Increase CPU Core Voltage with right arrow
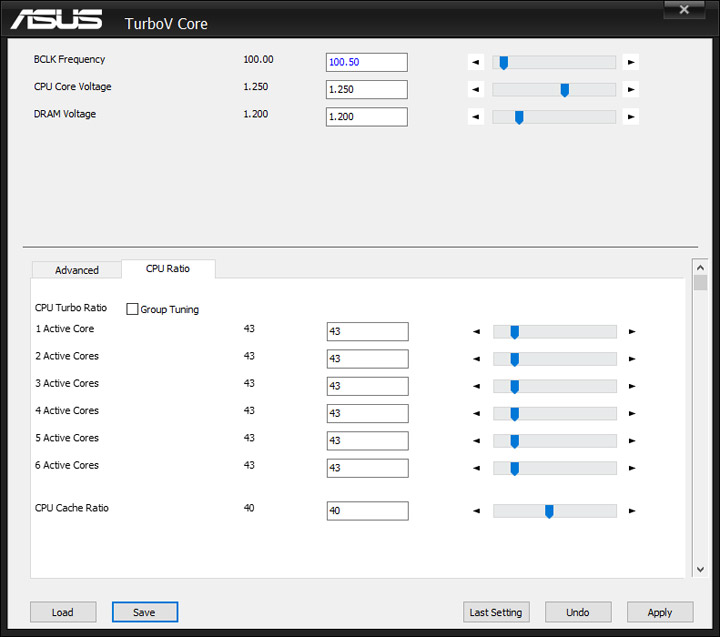 point(631,90)
